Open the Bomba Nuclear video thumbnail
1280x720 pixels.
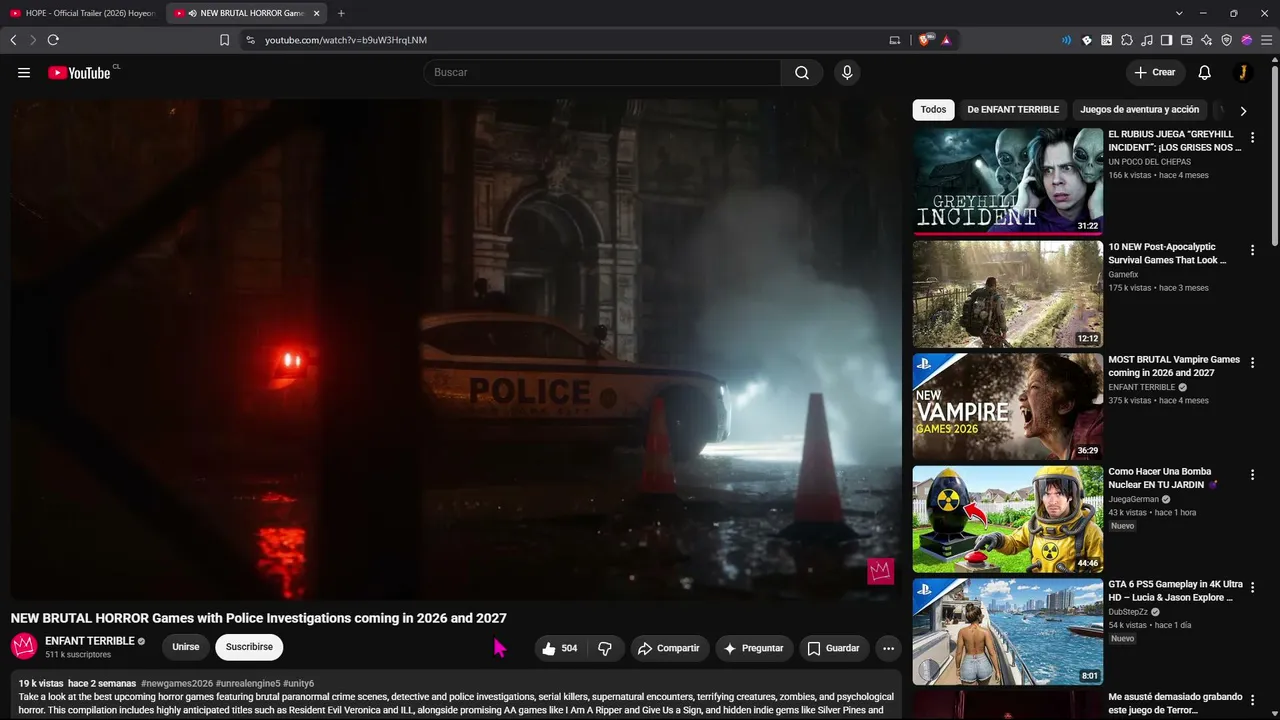tap(1008, 519)
